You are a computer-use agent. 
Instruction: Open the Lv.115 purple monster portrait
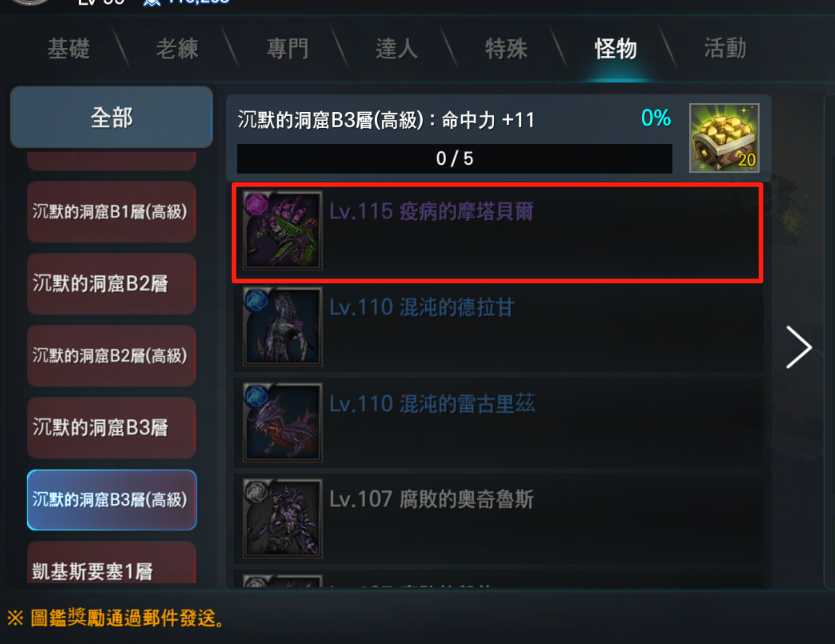tap(282, 230)
